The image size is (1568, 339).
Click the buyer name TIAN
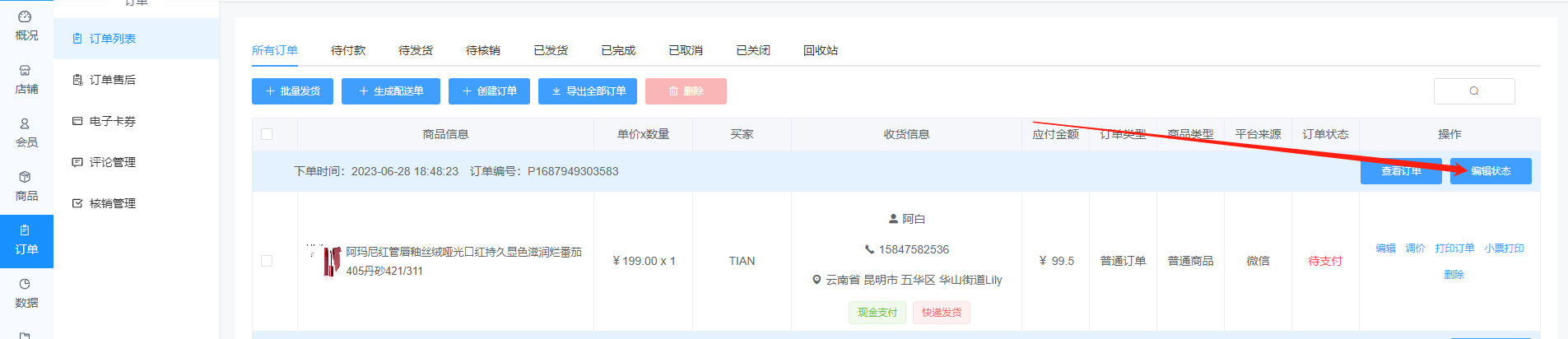742,261
